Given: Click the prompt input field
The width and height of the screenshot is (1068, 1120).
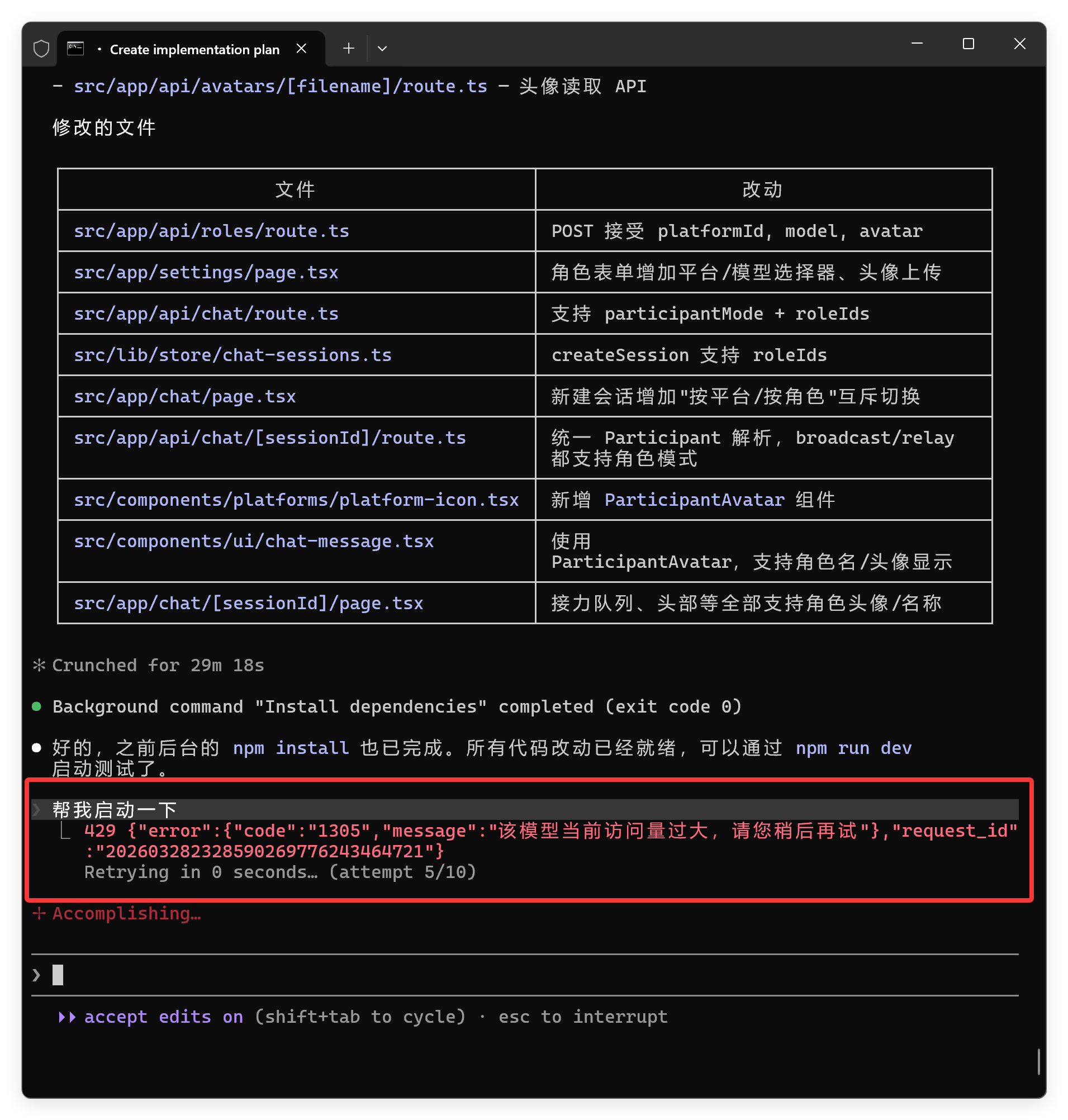Looking at the screenshot, I should coord(512,975).
